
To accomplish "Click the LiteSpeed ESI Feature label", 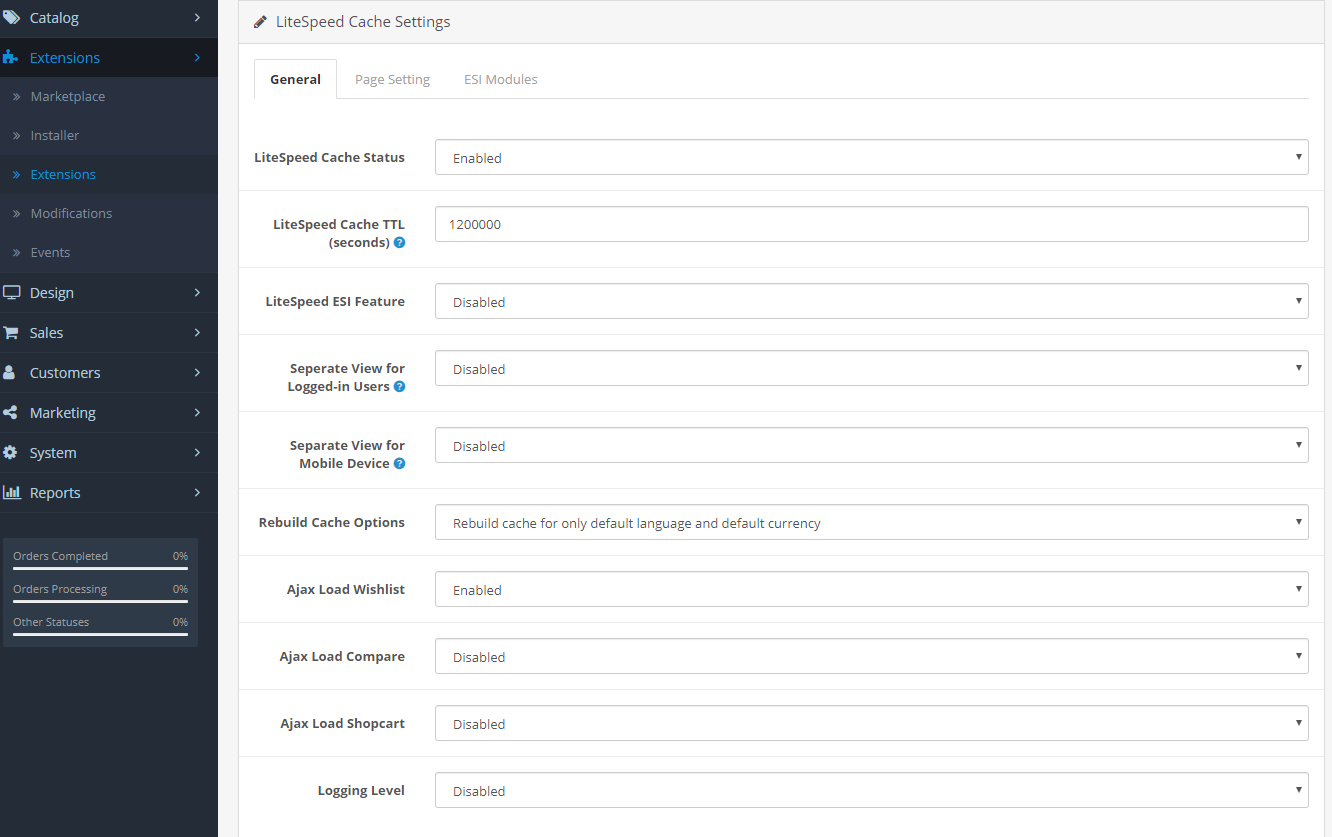I will pos(335,301).
